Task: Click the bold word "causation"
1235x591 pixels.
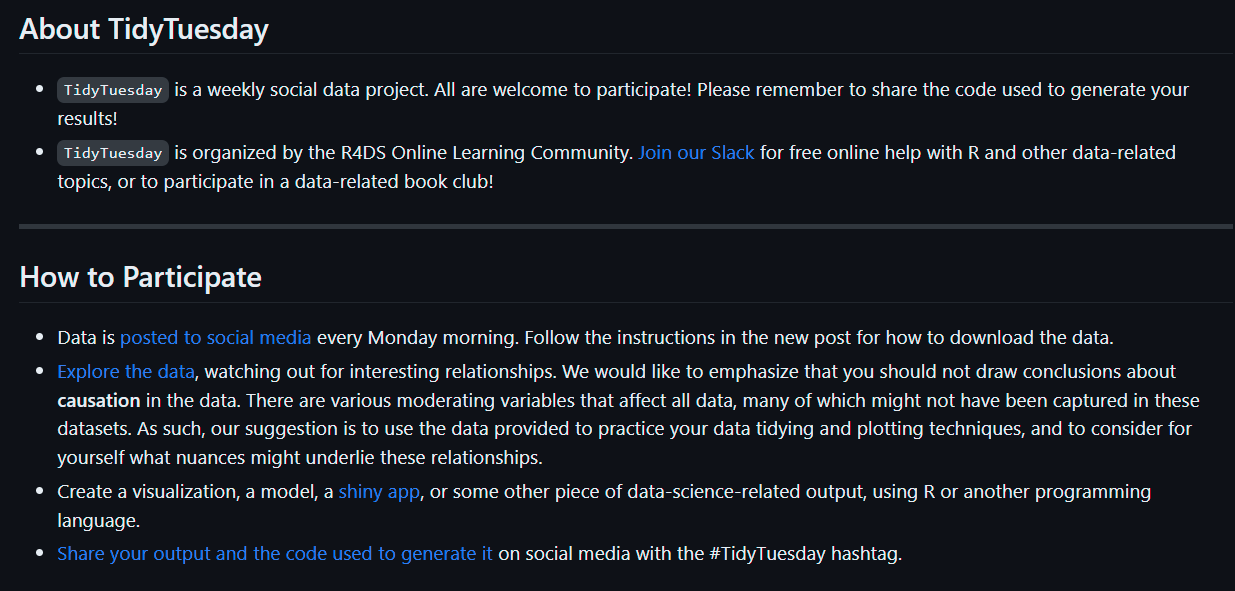Action: [x=99, y=400]
